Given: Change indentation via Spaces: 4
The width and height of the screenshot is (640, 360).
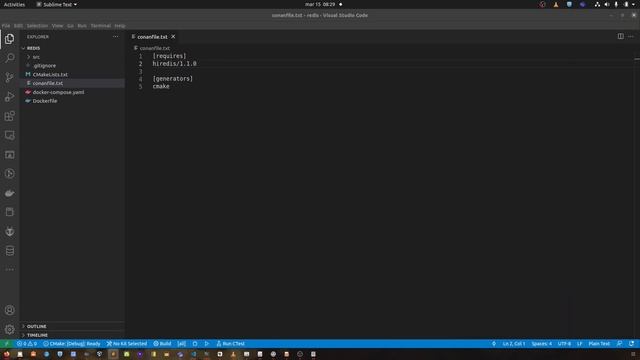Looking at the screenshot, I should coord(542,344).
